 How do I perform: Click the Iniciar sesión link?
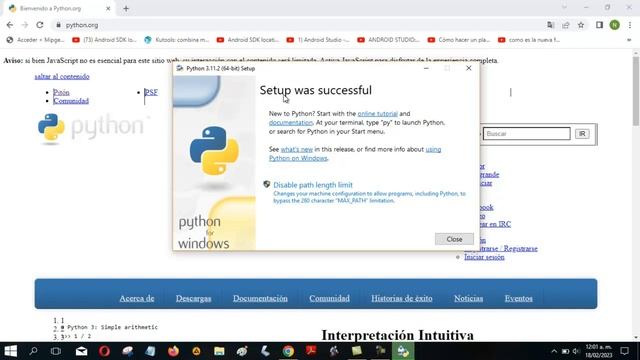point(484,257)
